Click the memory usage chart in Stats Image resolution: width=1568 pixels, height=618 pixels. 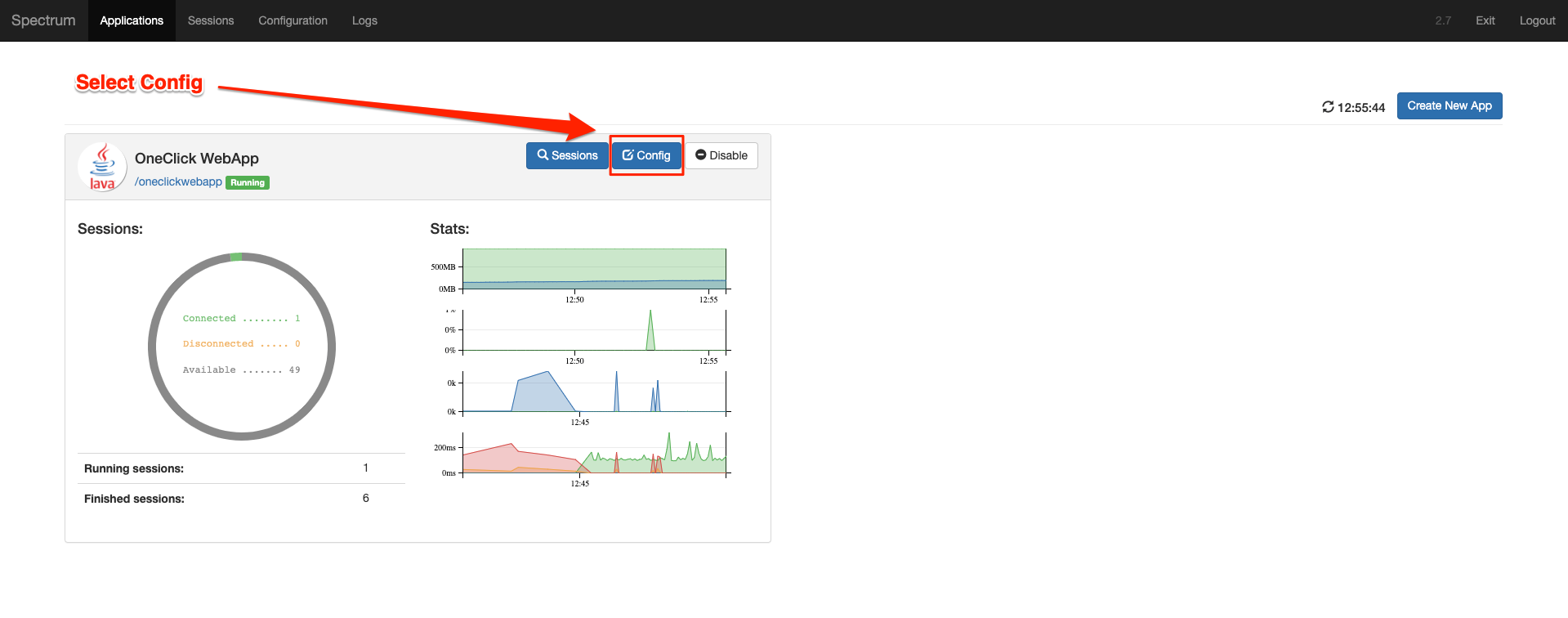594,270
